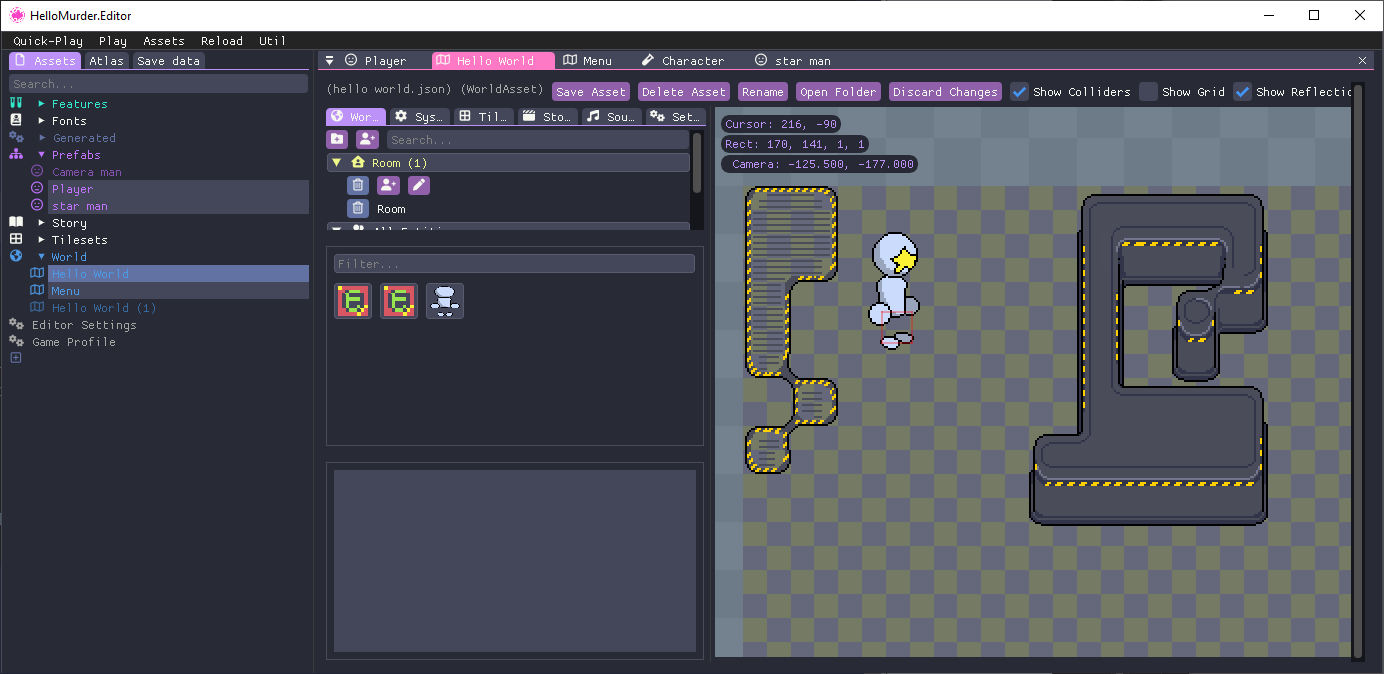Select the character sprite thumbnail under Filter

(x=445, y=300)
